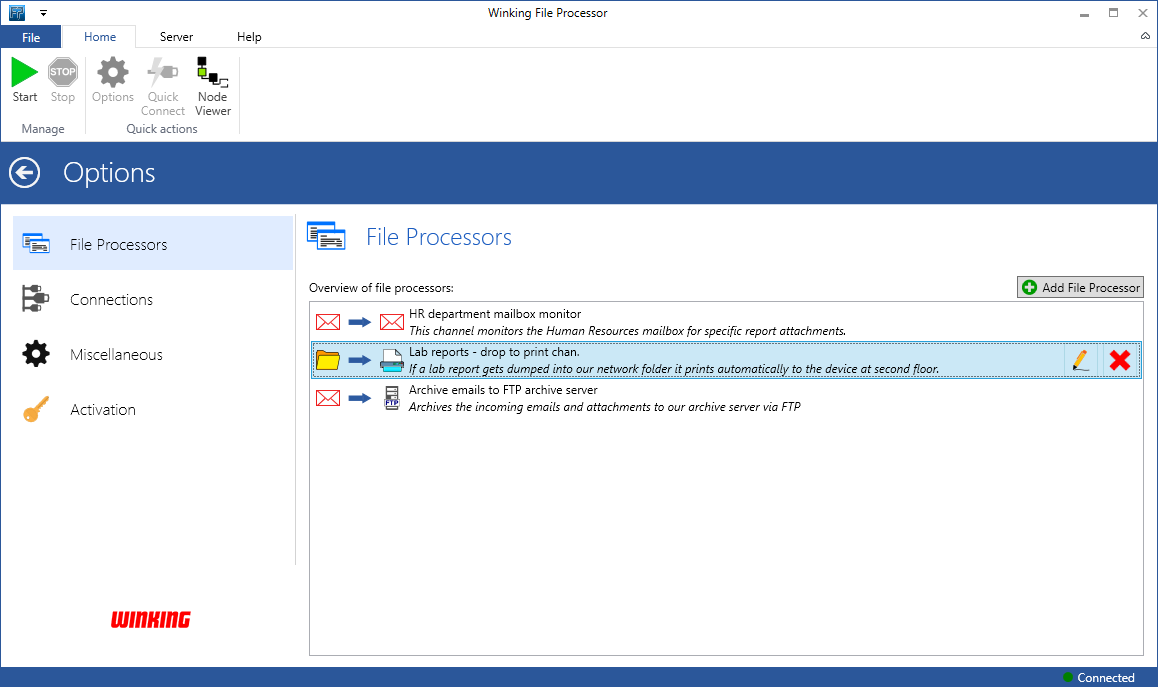Click the Quick Connect plug icon
The width and height of the screenshot is (1158, 687).
(x=162, y=72)
